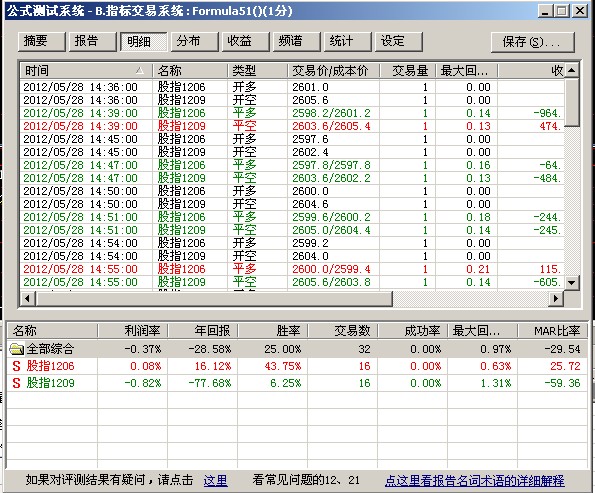The height and width of the screenshot is (493, 595).
Task: Minimize the 公式测试系统 window
Action: pyautogui.click(x=545, y=11)
